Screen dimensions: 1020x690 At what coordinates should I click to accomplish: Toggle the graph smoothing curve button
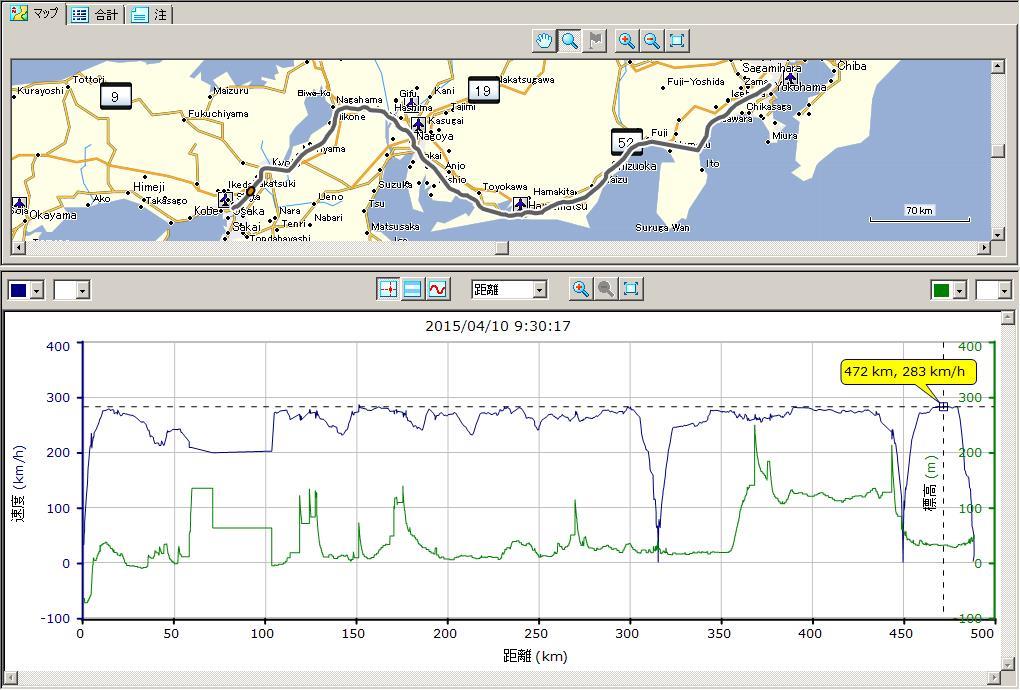point(438,289)
